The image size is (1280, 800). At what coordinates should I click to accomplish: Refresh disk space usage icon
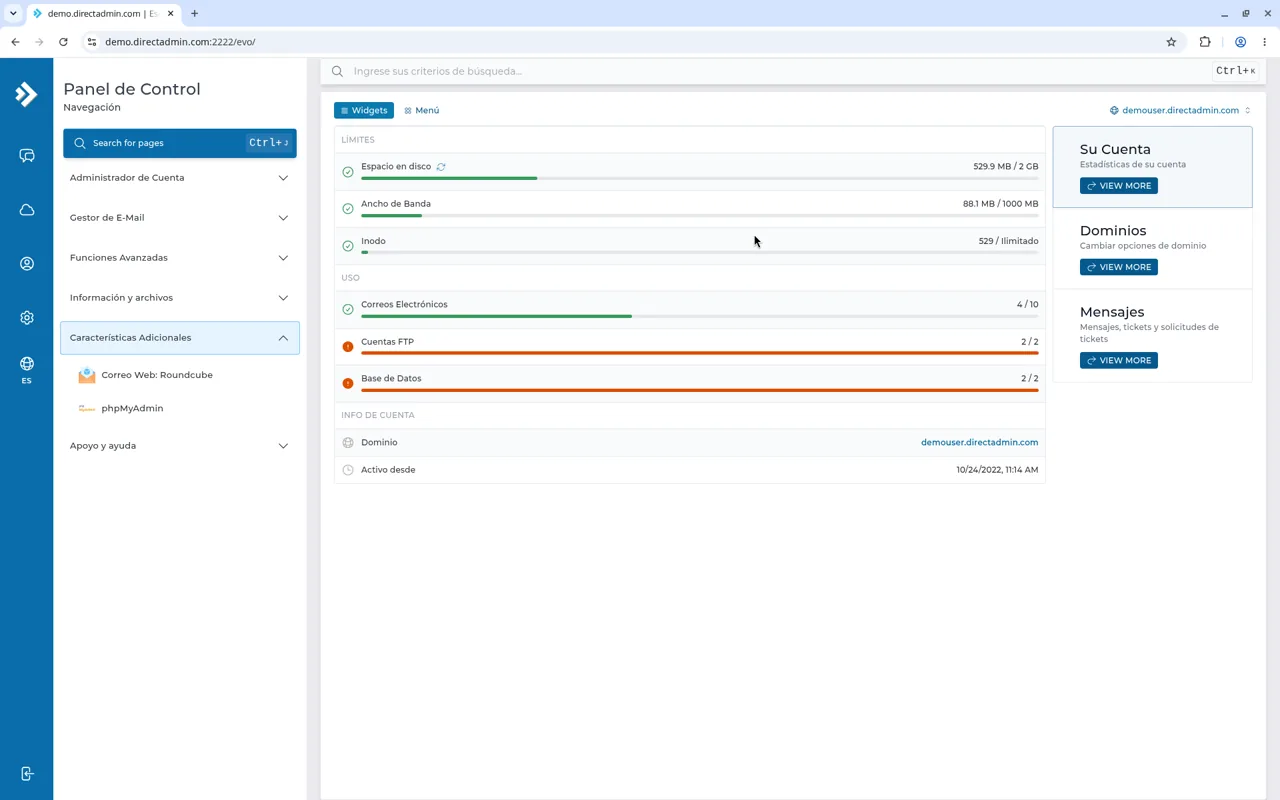441,167
